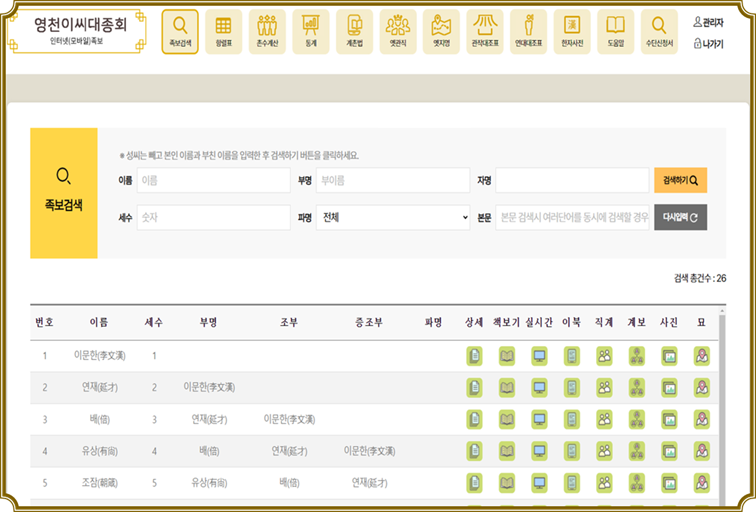Click the 세수 column header

coord(154,323)
